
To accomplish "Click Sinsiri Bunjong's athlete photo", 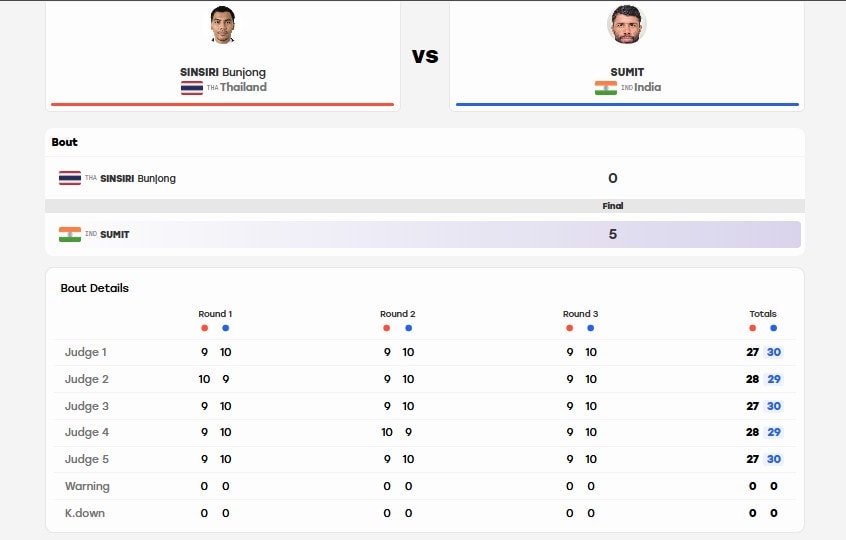I will 223,25.
